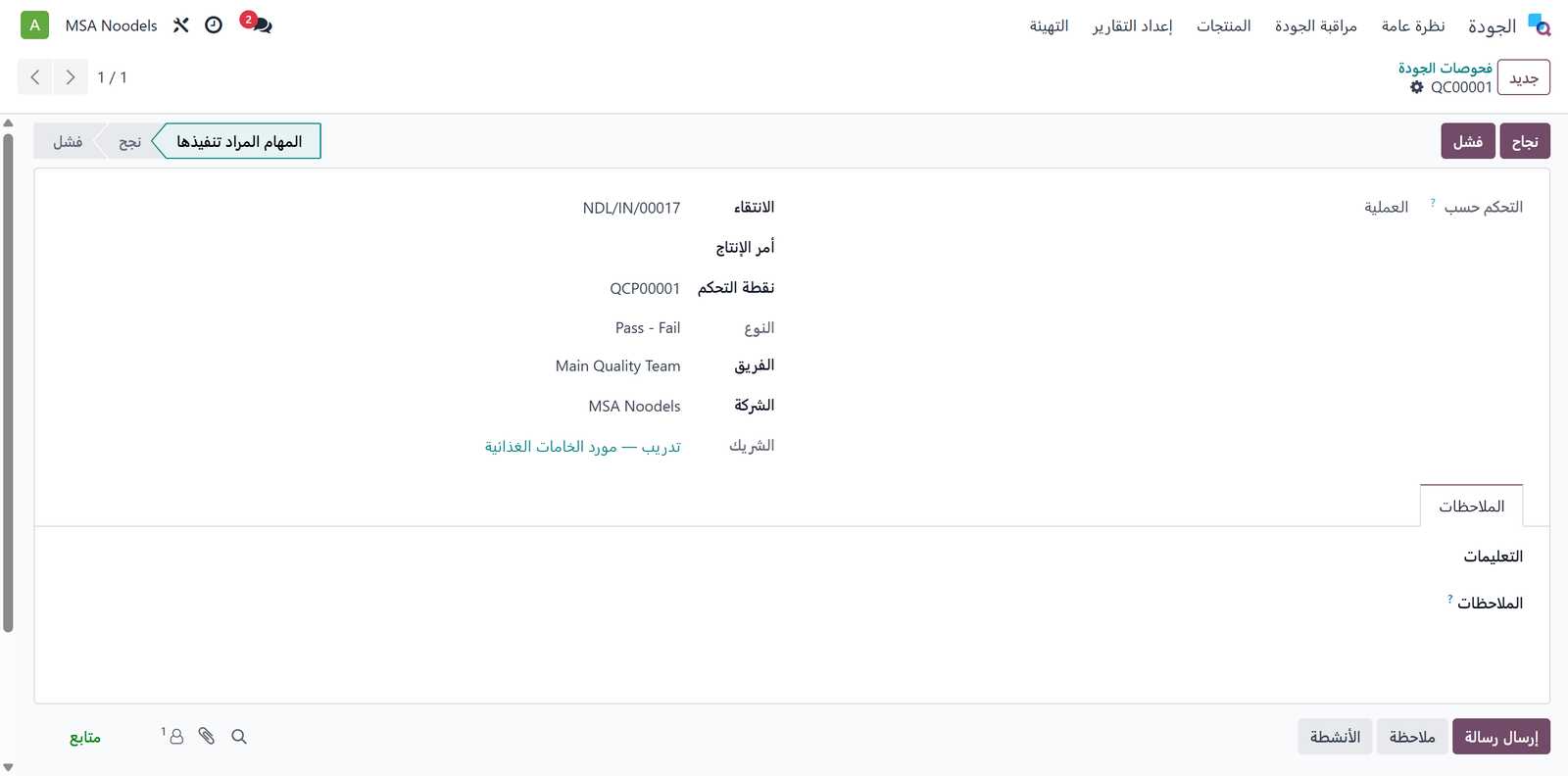Open the activities clock icon in top bar
The height and width of the screenshot is (776, 1568).
(214, 25)
